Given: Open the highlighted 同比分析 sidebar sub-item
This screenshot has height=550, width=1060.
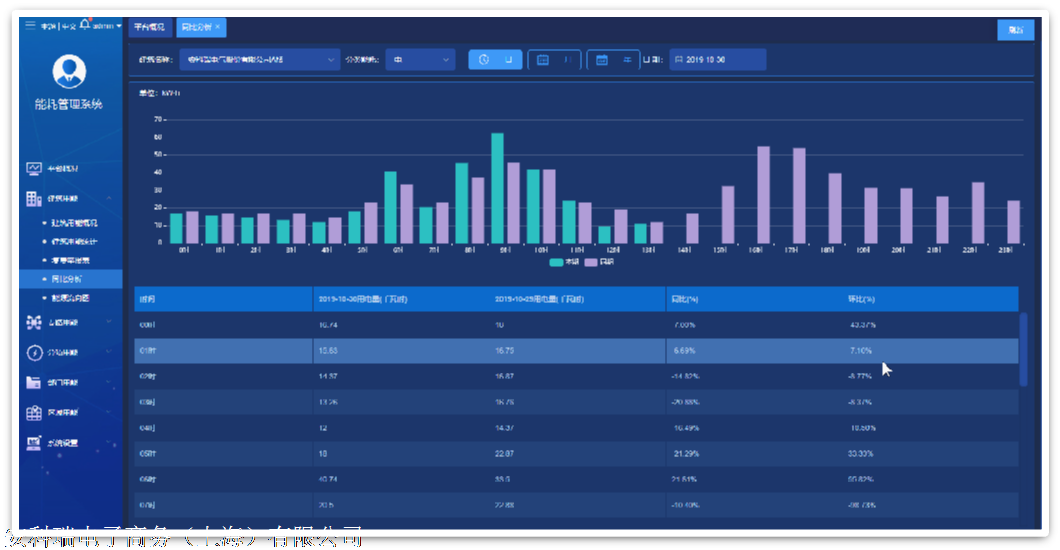Looking at the screenshot, I should tap(71, 278).
